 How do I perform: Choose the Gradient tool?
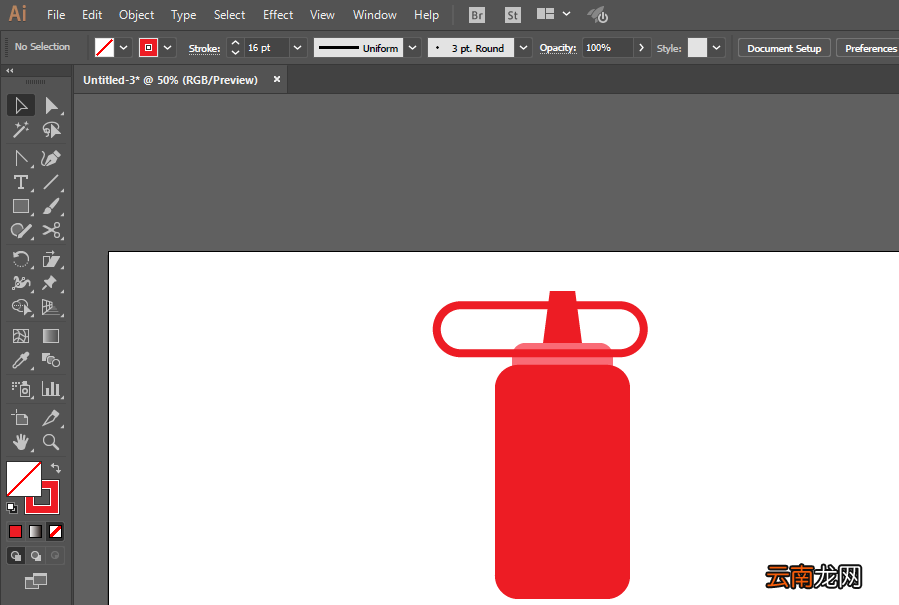(51, 336)
